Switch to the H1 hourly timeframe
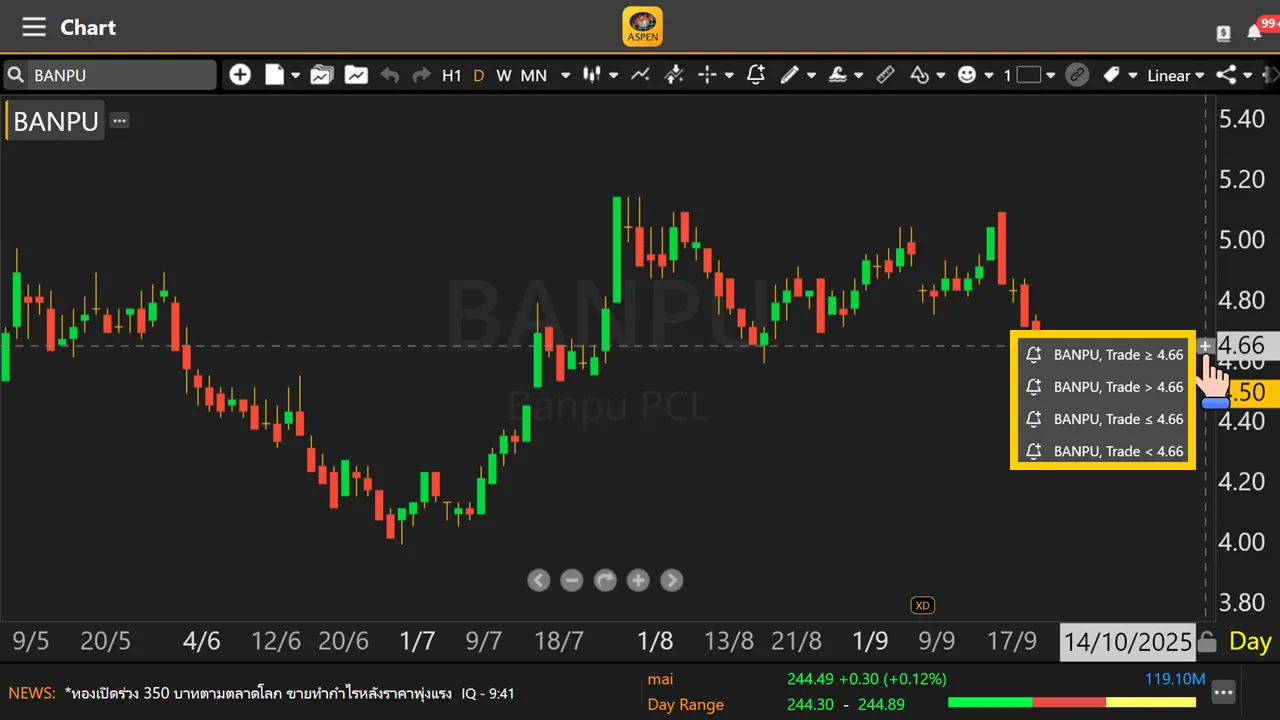1280x720 pixels. (x=452, y=75)
